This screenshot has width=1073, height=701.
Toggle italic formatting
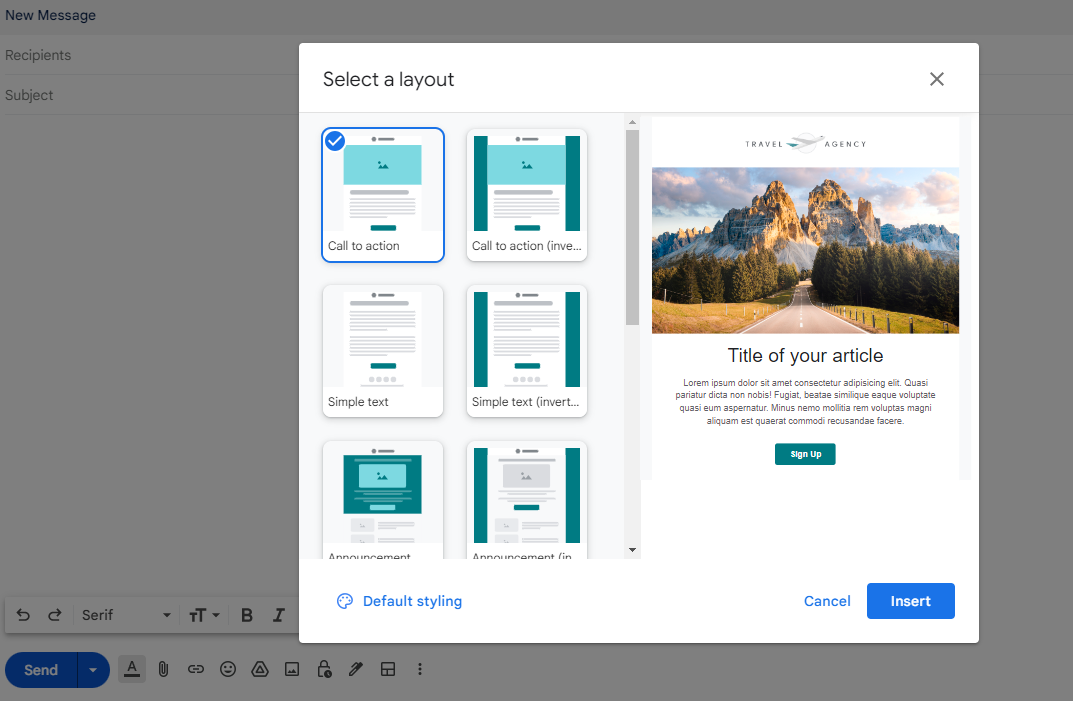[279, 615]
